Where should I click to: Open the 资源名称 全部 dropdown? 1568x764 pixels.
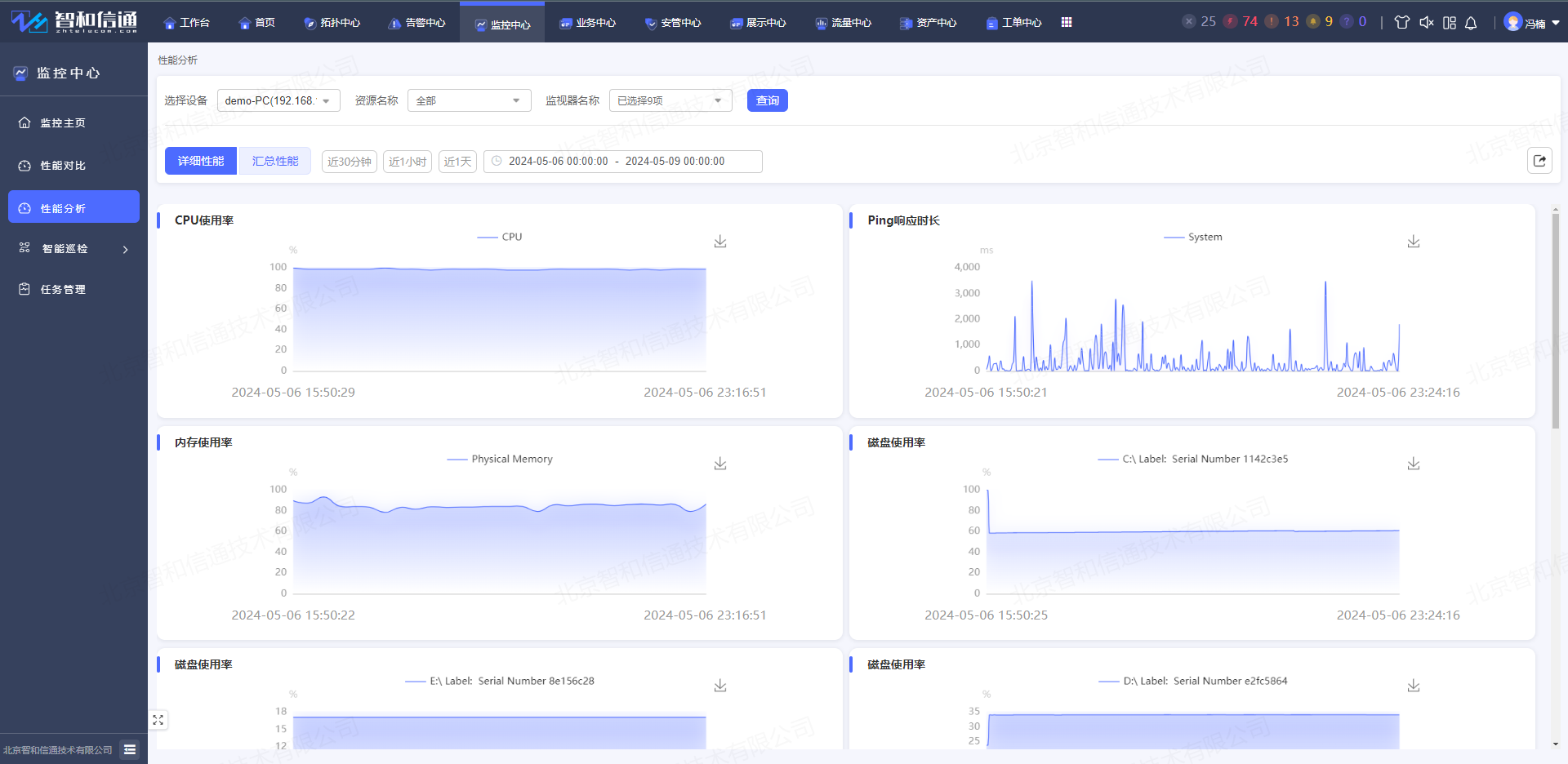pyautogui.click(x=470, y=100)
